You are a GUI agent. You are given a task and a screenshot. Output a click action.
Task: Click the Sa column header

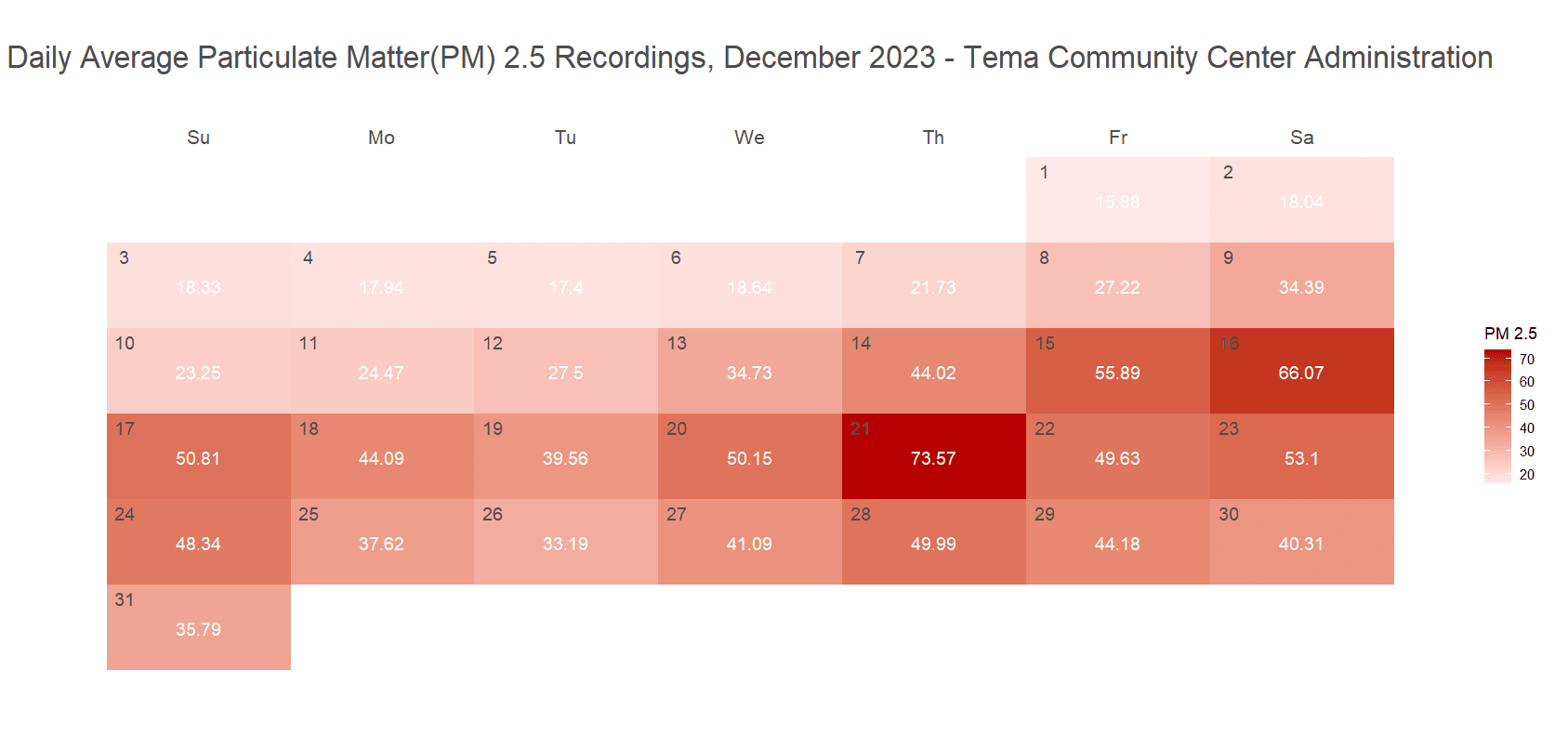point(1301,138)
